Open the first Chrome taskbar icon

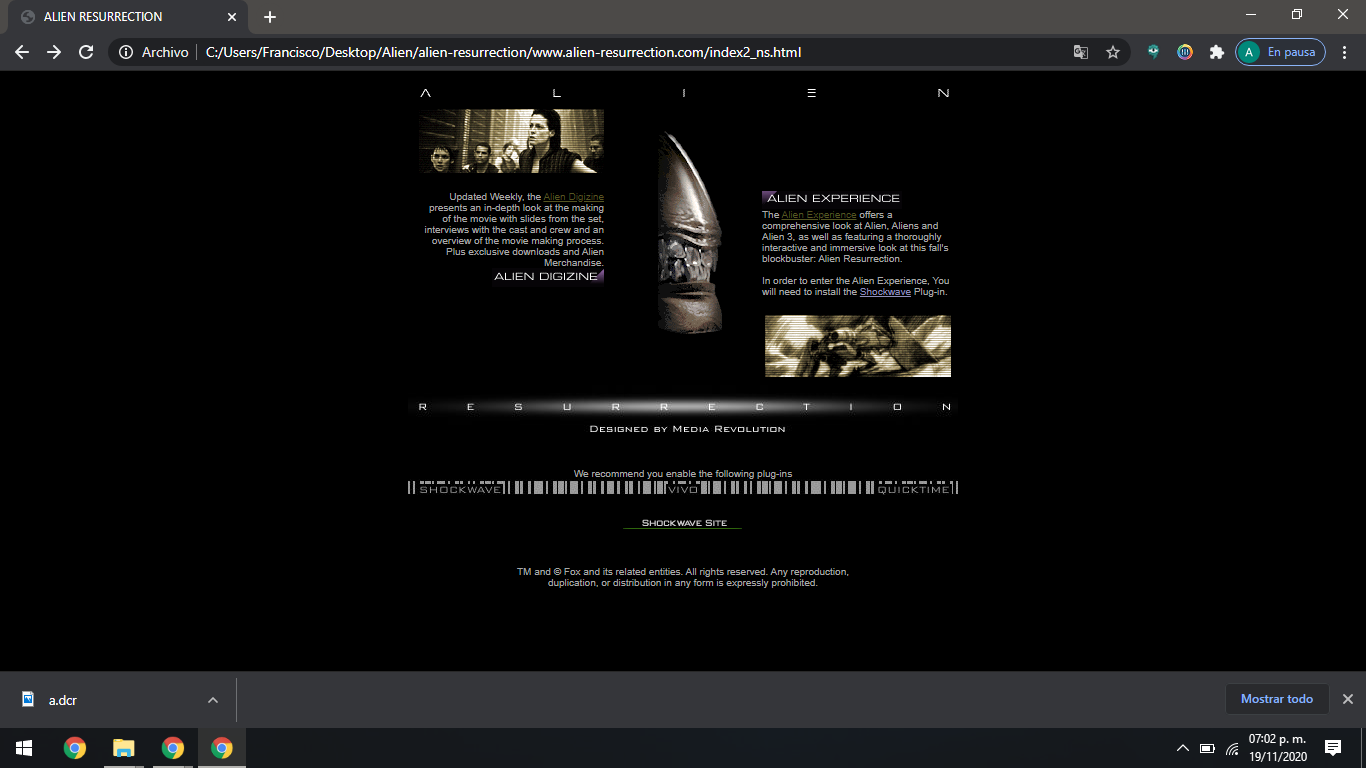pyautogui.click(x=74, y=748)
